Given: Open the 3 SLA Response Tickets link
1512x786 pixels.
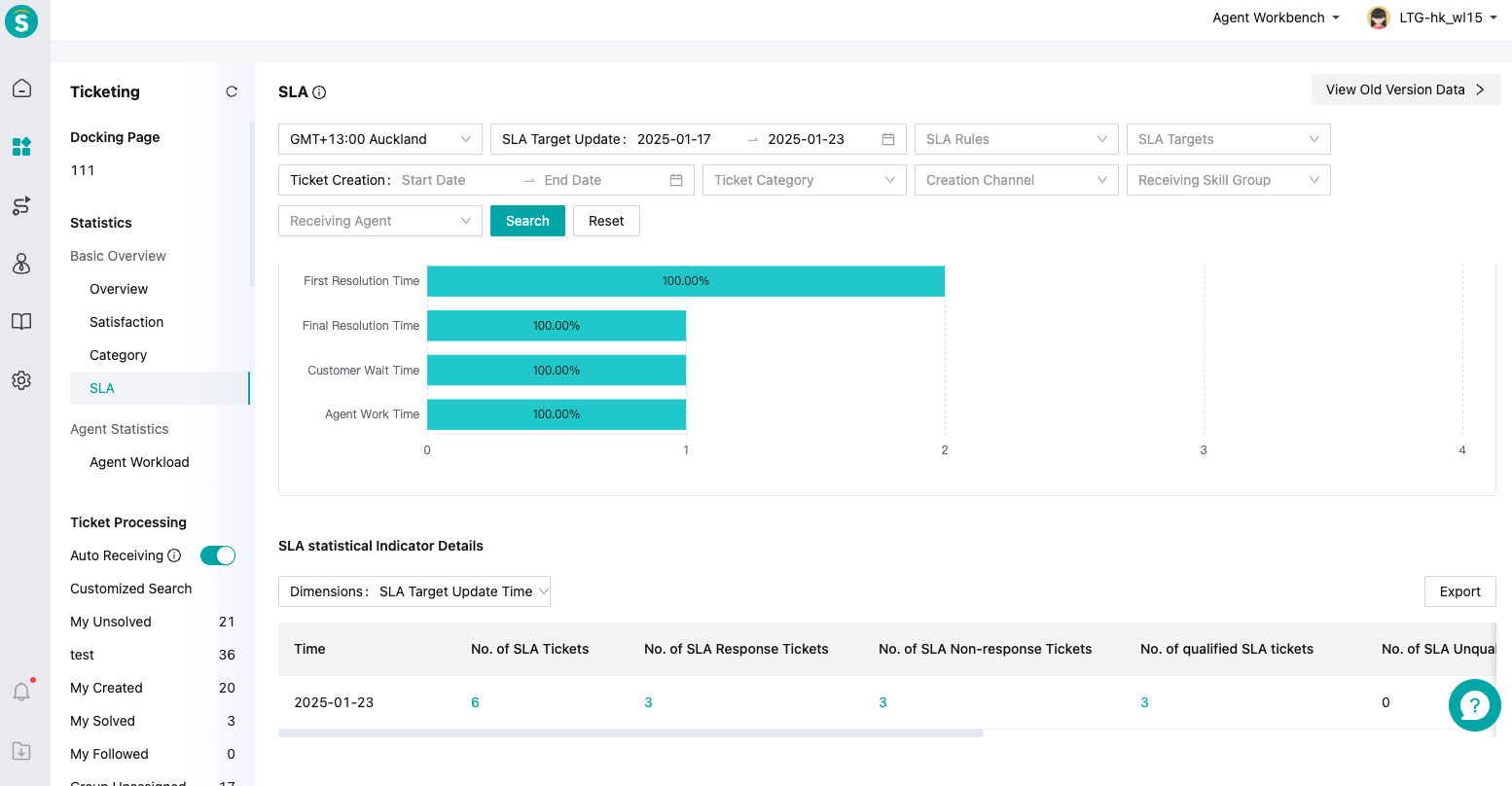Looking at the screenshot, I should (648, 702).
